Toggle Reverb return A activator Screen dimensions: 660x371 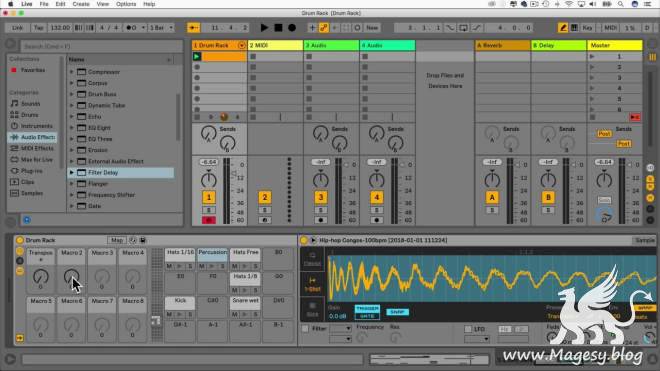tap(492, 197)
